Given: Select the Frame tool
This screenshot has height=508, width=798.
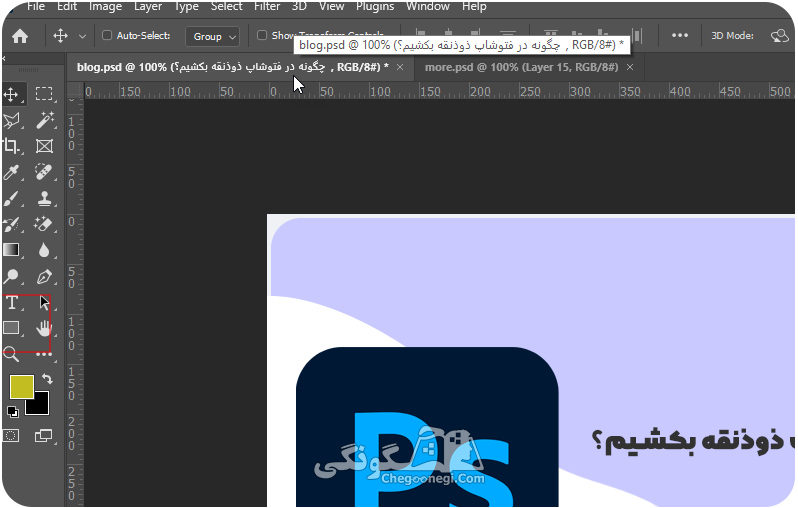Looking at the screenshot, I should (x=44, y=147).
